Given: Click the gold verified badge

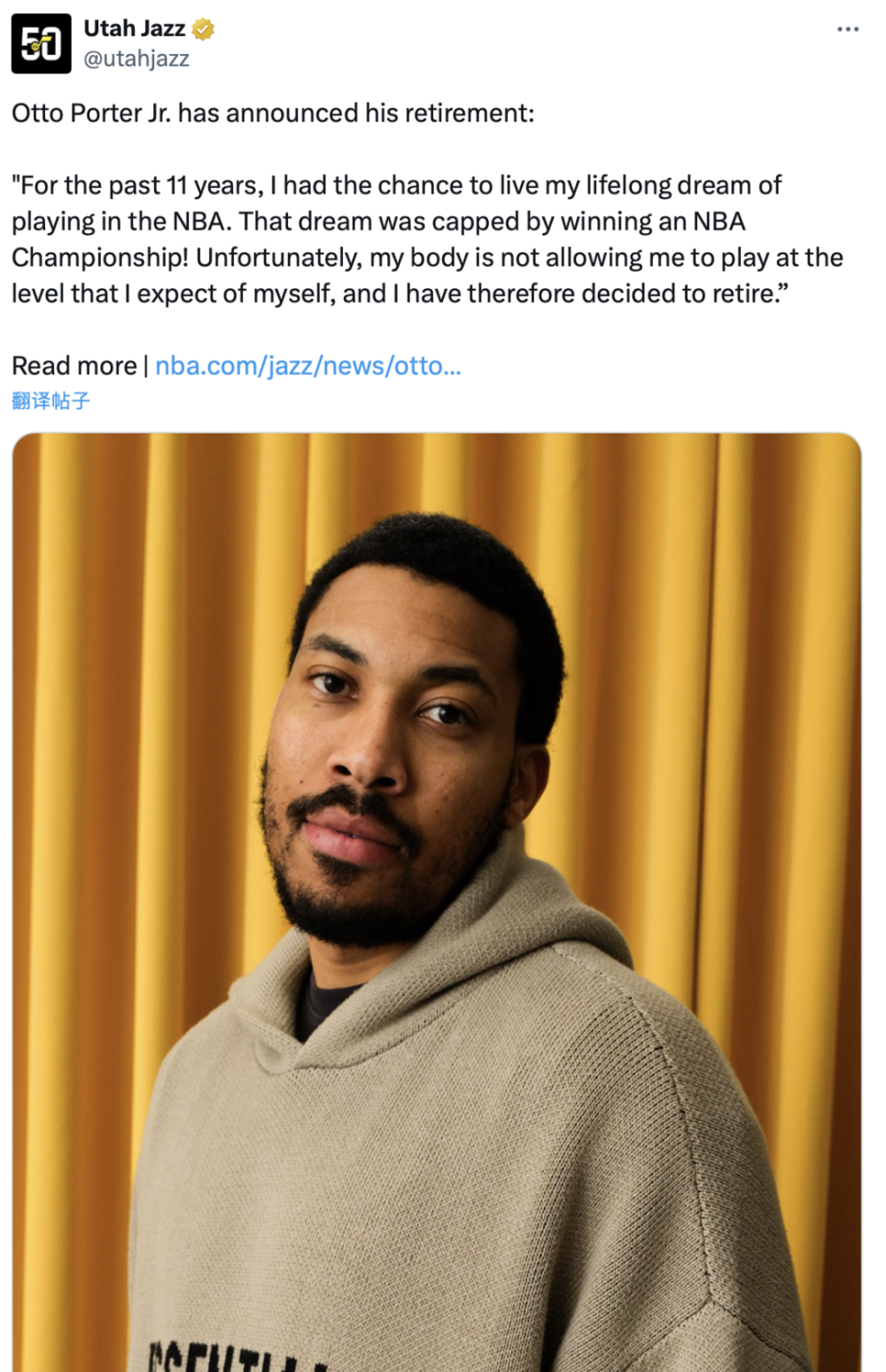Looking at the screenshot, I should tap(204, 29).
